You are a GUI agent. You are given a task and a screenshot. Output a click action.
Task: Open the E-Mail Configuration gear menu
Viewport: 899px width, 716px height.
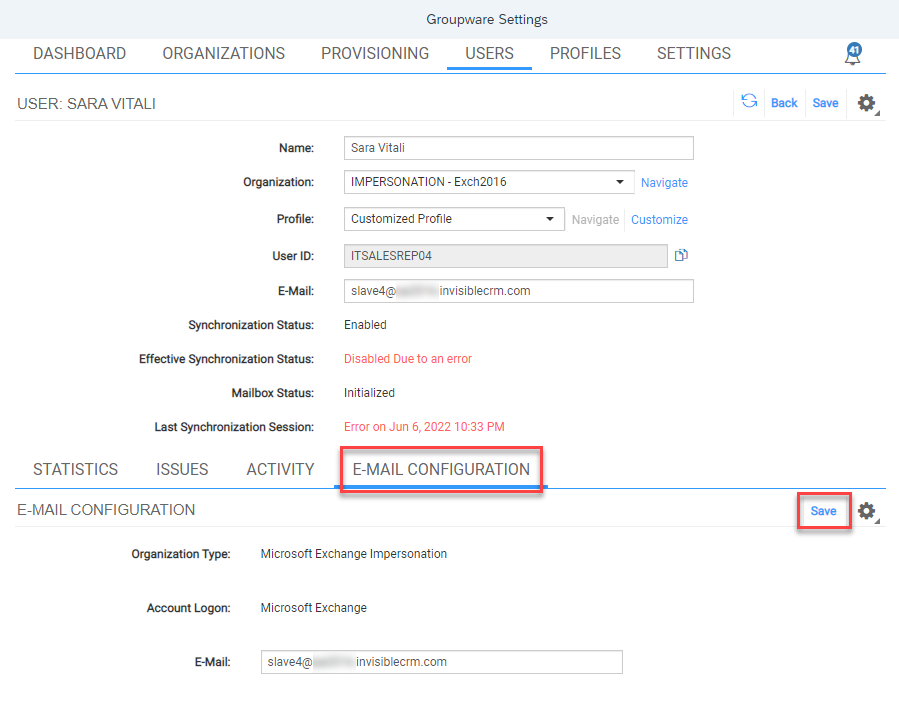click(x=866, y=511)
